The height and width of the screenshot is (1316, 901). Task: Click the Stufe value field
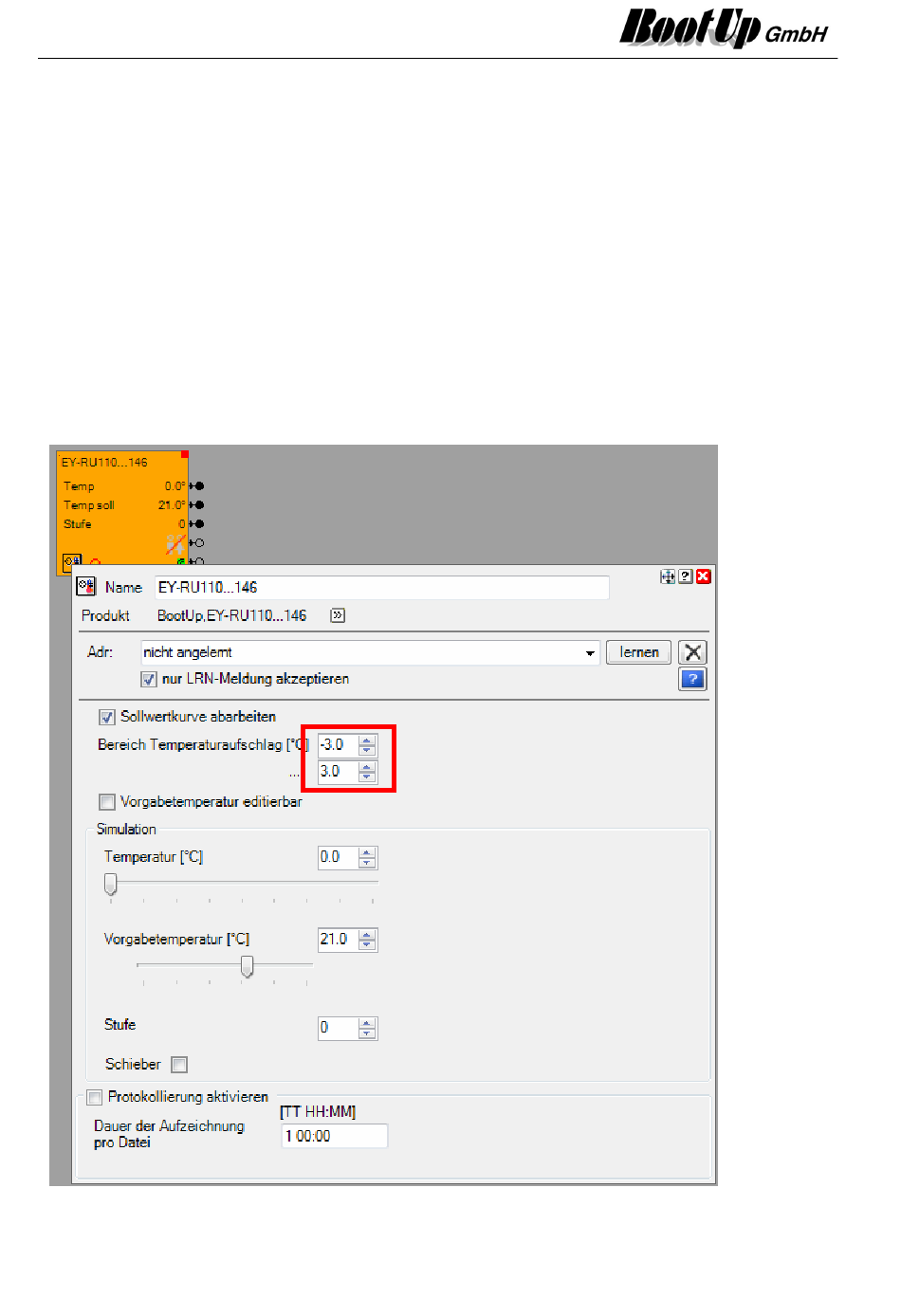point(338,1028)
